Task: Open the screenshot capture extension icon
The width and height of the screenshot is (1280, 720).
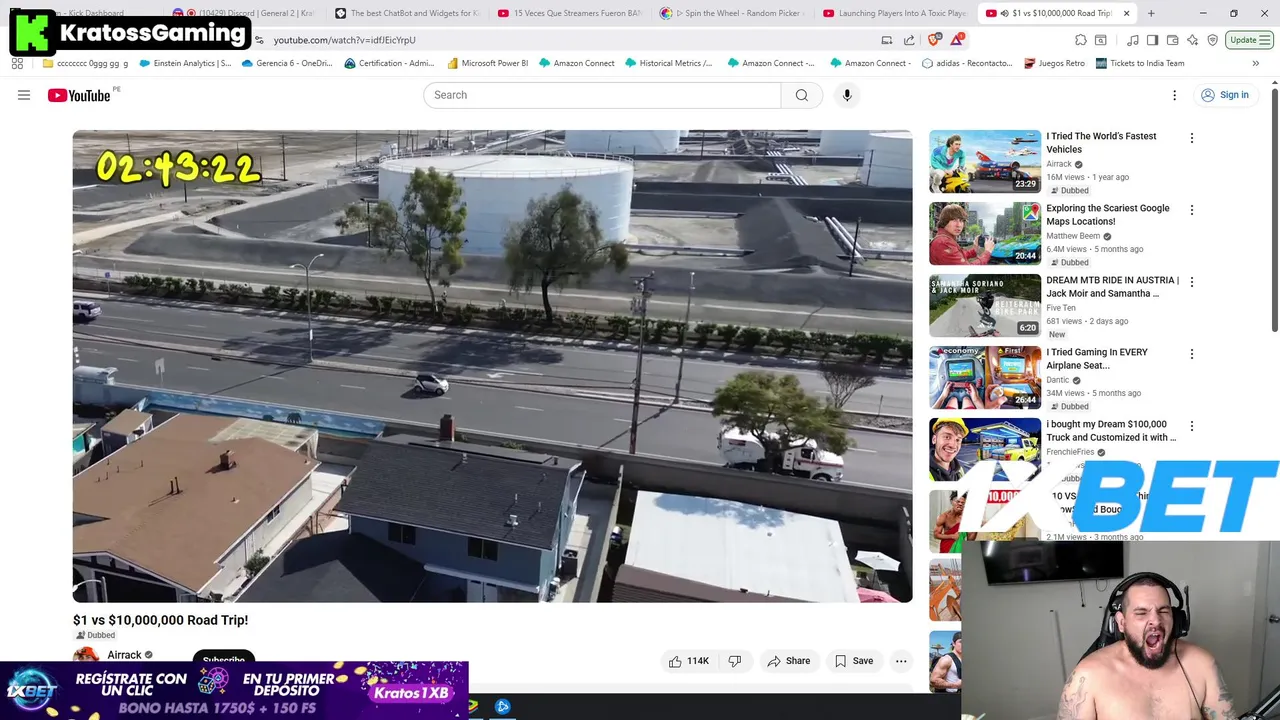Action: 1101,40
